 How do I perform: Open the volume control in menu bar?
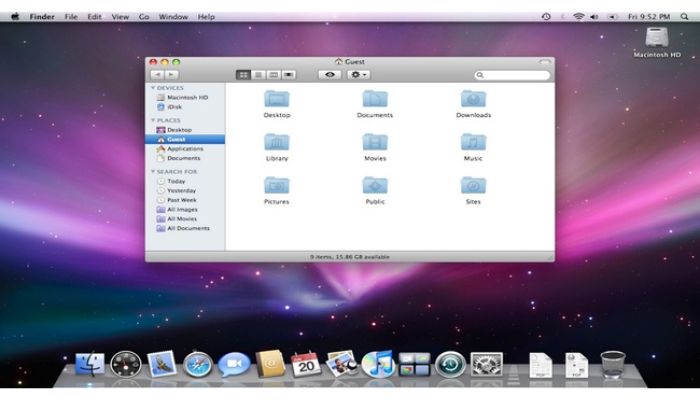pyautogui.click(x=594, y=17)
